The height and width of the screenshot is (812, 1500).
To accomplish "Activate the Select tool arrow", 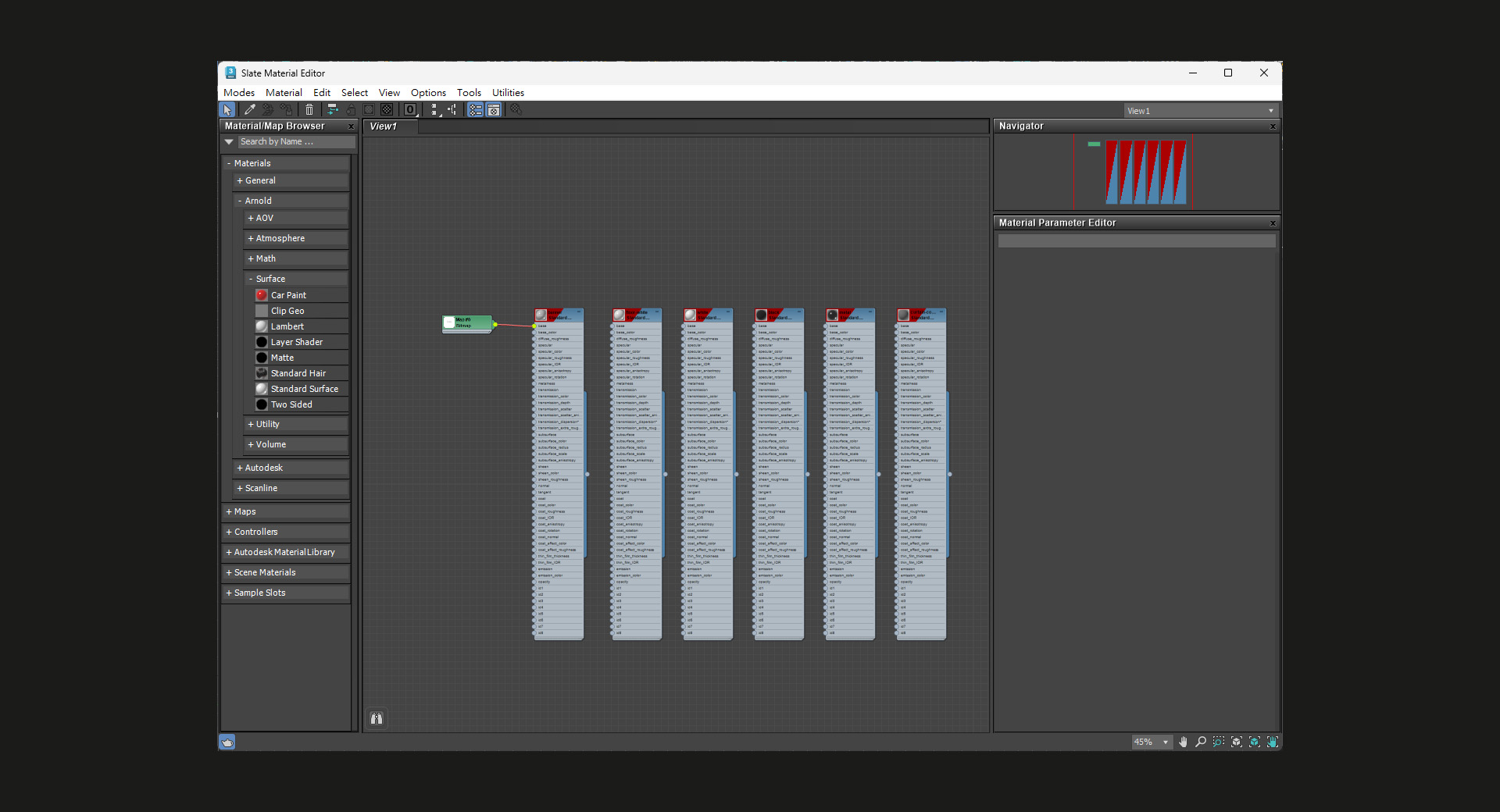I will (227, 110).
